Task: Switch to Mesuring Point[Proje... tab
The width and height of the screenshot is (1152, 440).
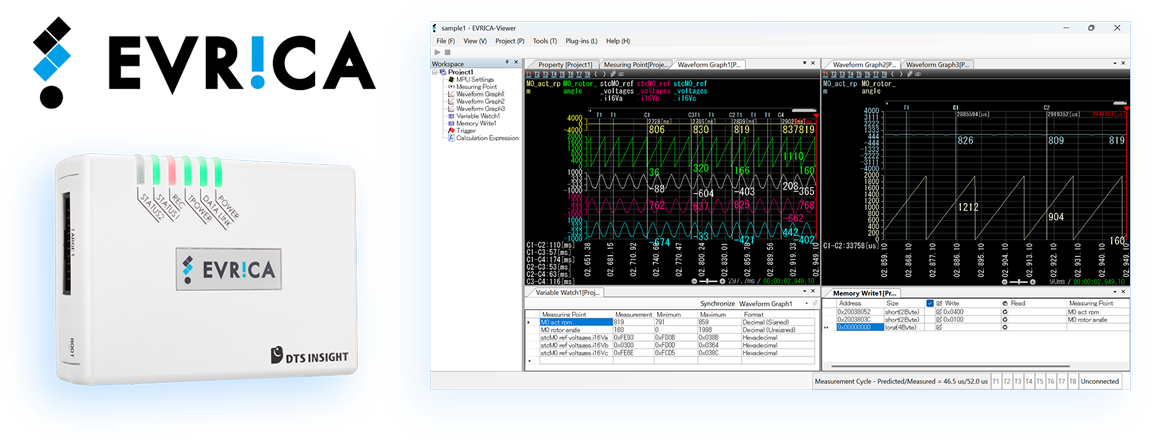Action: (x=636, y=65)
